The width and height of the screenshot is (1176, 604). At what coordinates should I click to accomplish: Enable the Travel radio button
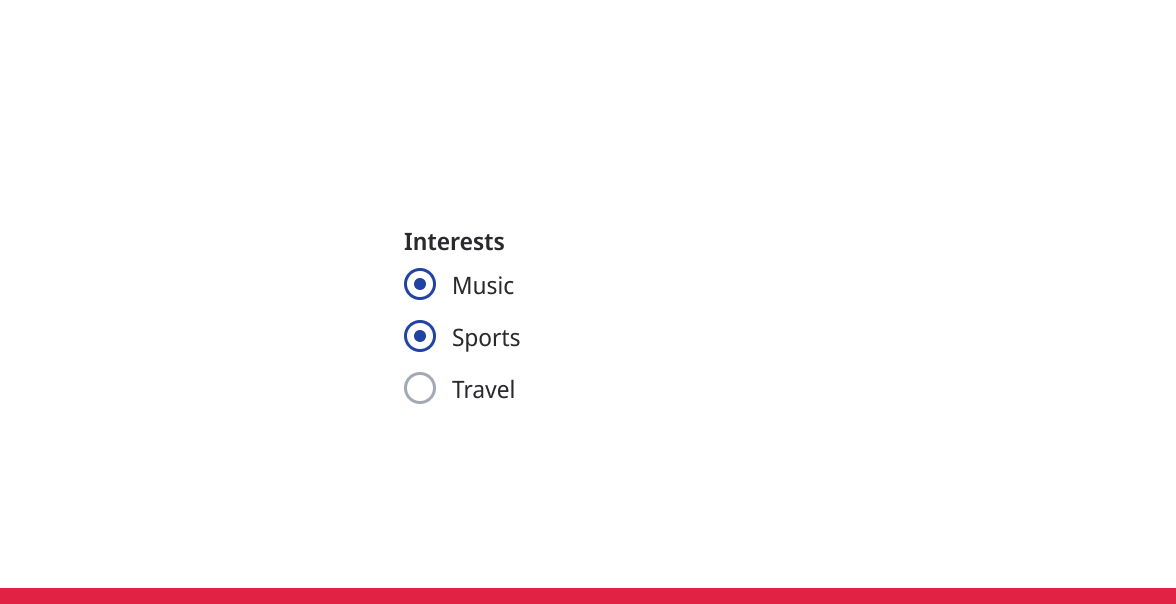(420, 388)
